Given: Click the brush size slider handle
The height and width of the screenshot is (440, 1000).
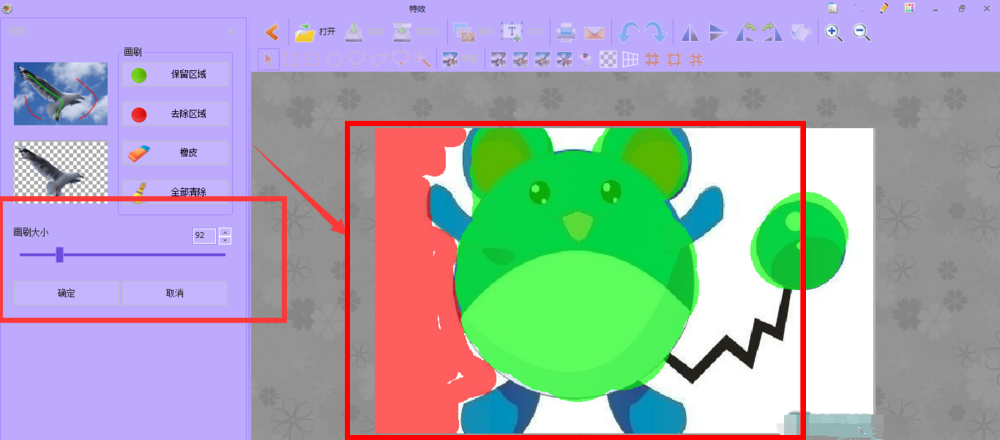Looking at the screenshot, I should click(x=59, y=254).
